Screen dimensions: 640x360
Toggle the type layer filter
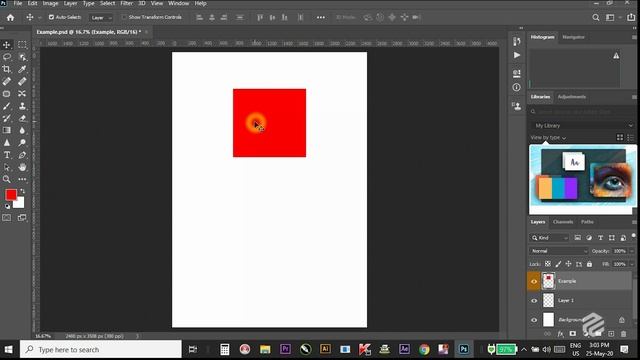click(x=600, y=238)
